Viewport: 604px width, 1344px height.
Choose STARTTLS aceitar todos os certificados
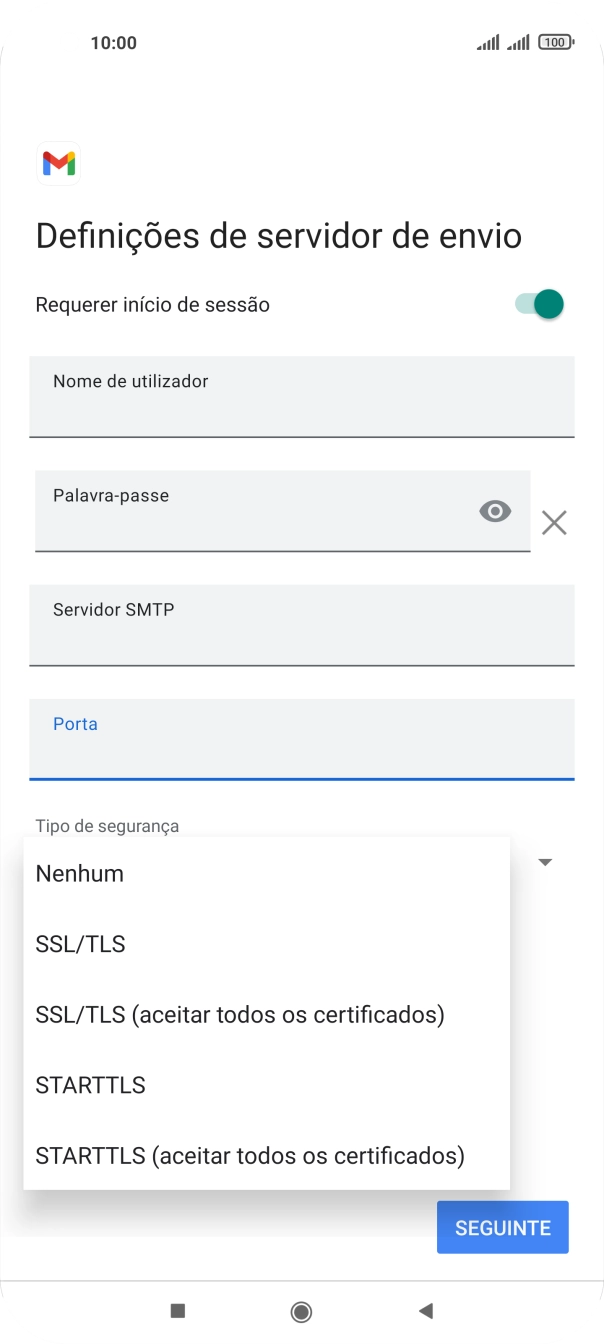tap(250, 1155)
